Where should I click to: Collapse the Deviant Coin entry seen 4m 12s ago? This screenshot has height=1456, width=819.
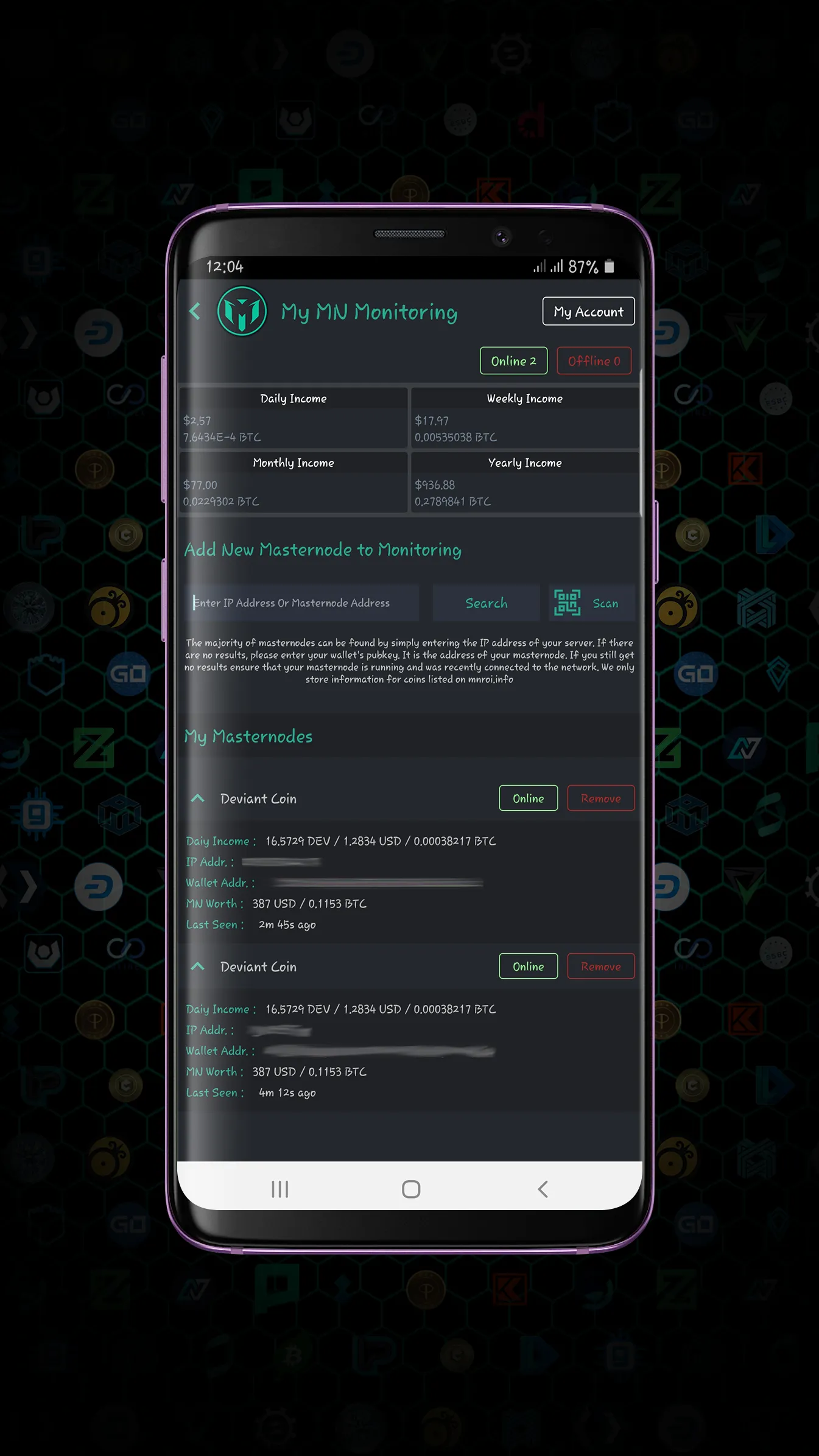(x=197, y=966)
